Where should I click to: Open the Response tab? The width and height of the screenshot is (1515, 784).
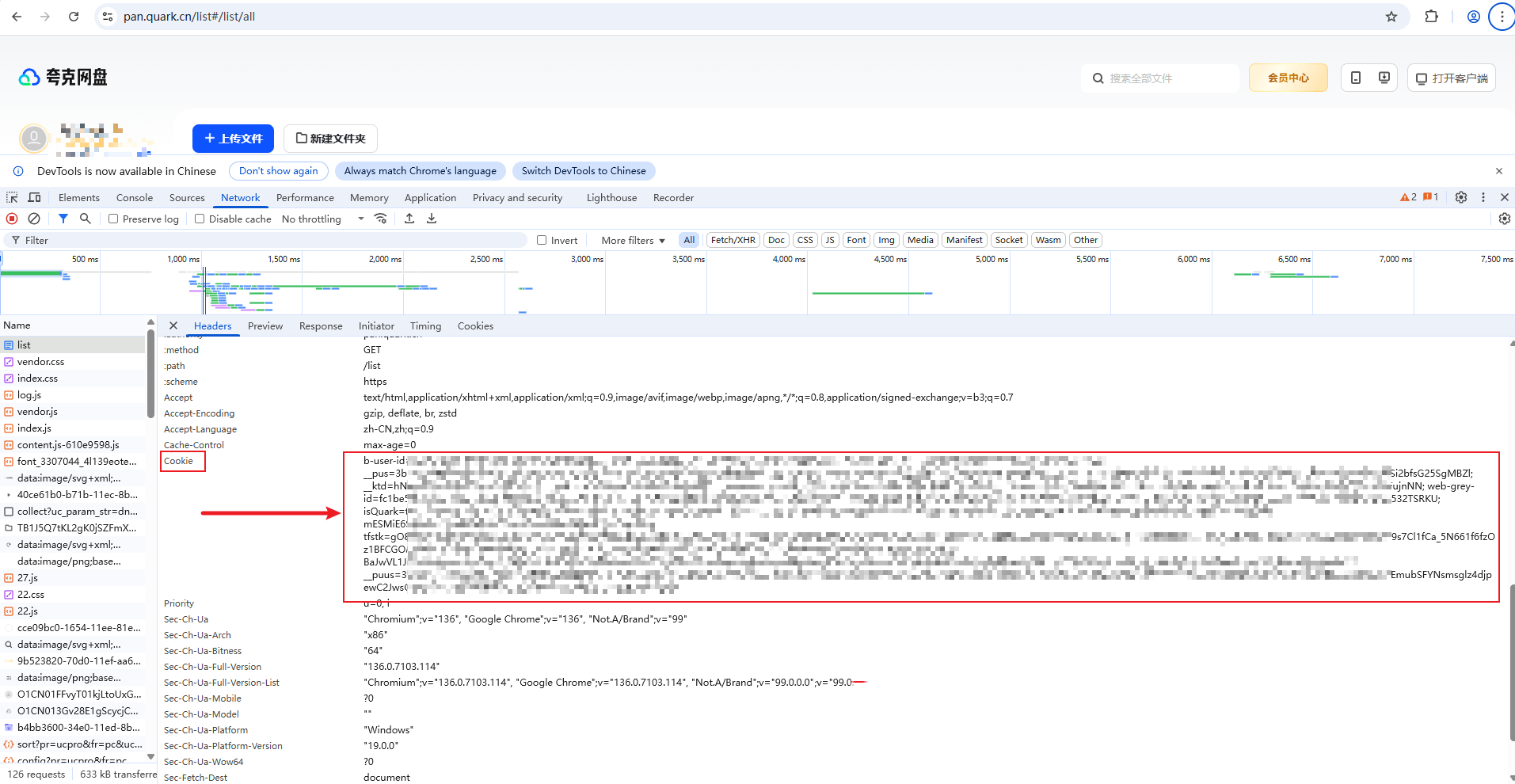pyautogui.click(x=321, y=326)
